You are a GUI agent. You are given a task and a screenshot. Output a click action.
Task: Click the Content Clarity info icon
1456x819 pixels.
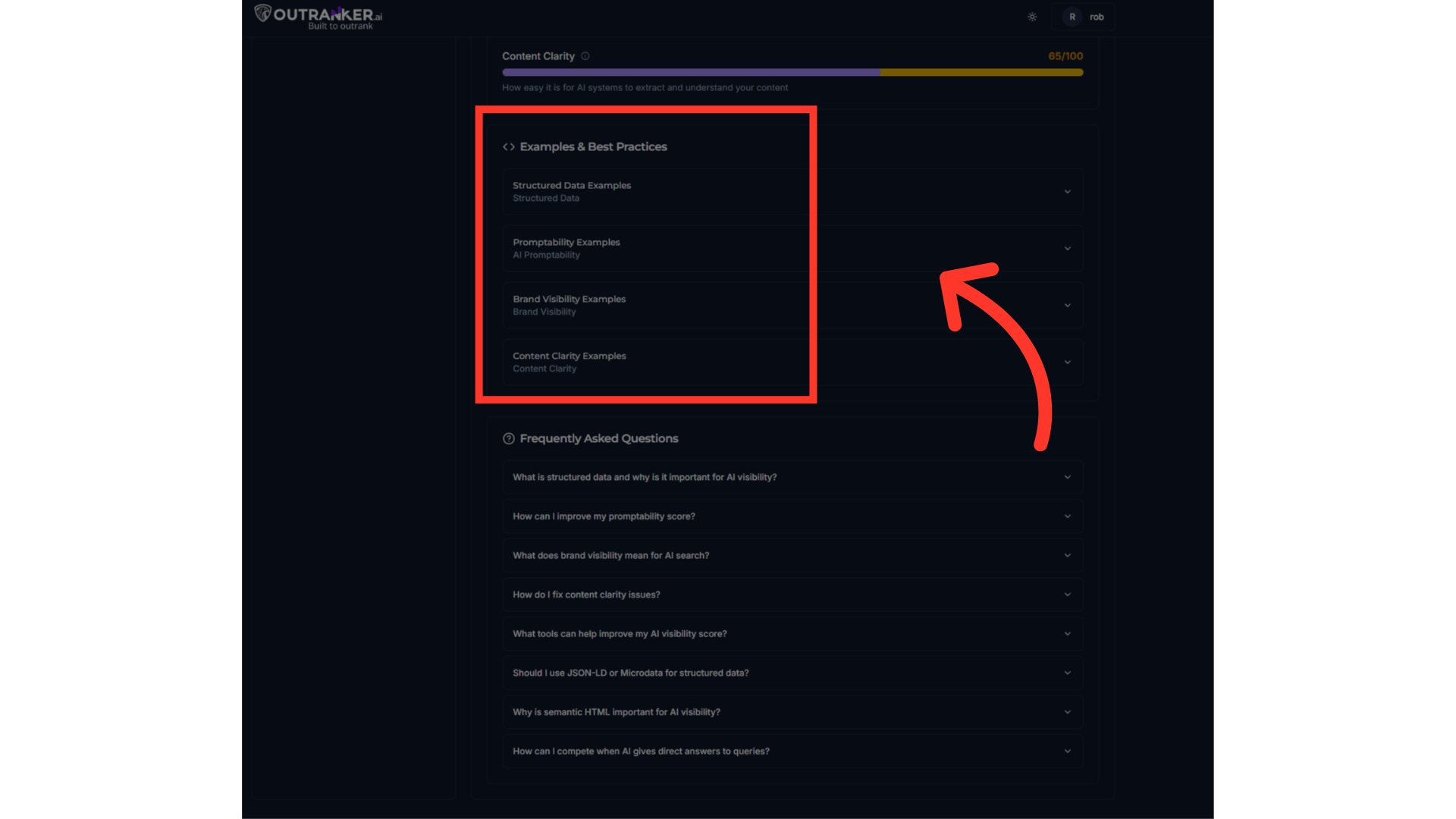(585, 56)
